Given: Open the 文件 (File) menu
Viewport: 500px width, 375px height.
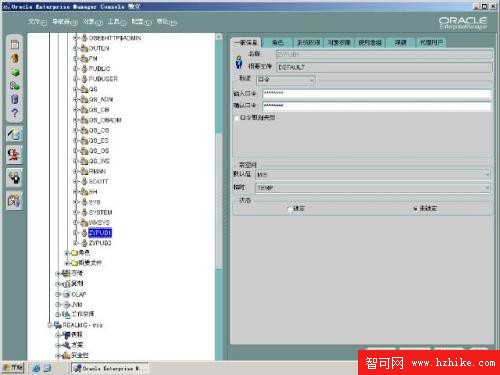Looking at the screenshot, I should point(37,22).
